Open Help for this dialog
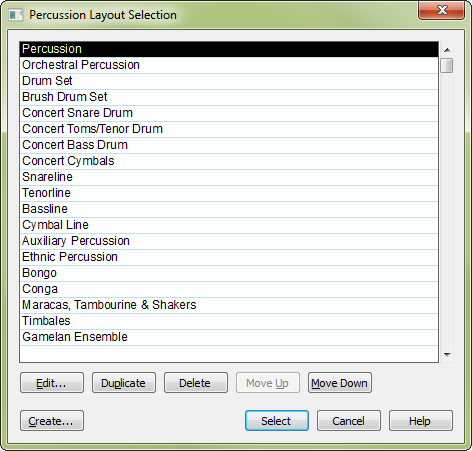Screen dimensions: 472x451 pyautogui.click(x=421, y=421)
